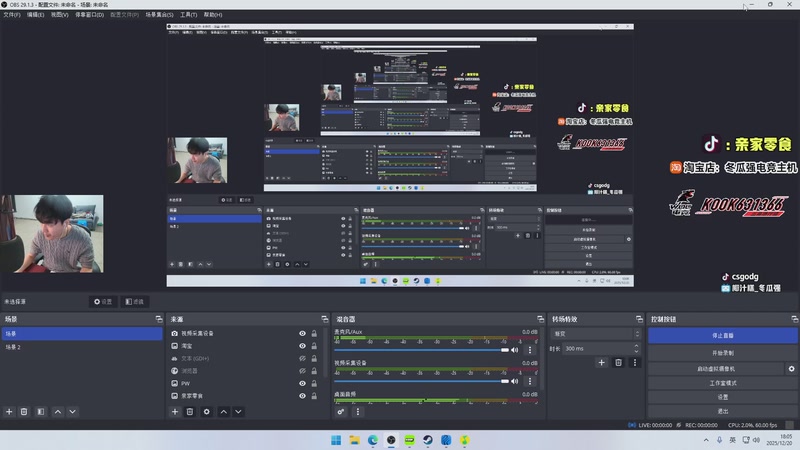Open File Explorer from the taskbar

pyautogui.click(x=355, y=440)
